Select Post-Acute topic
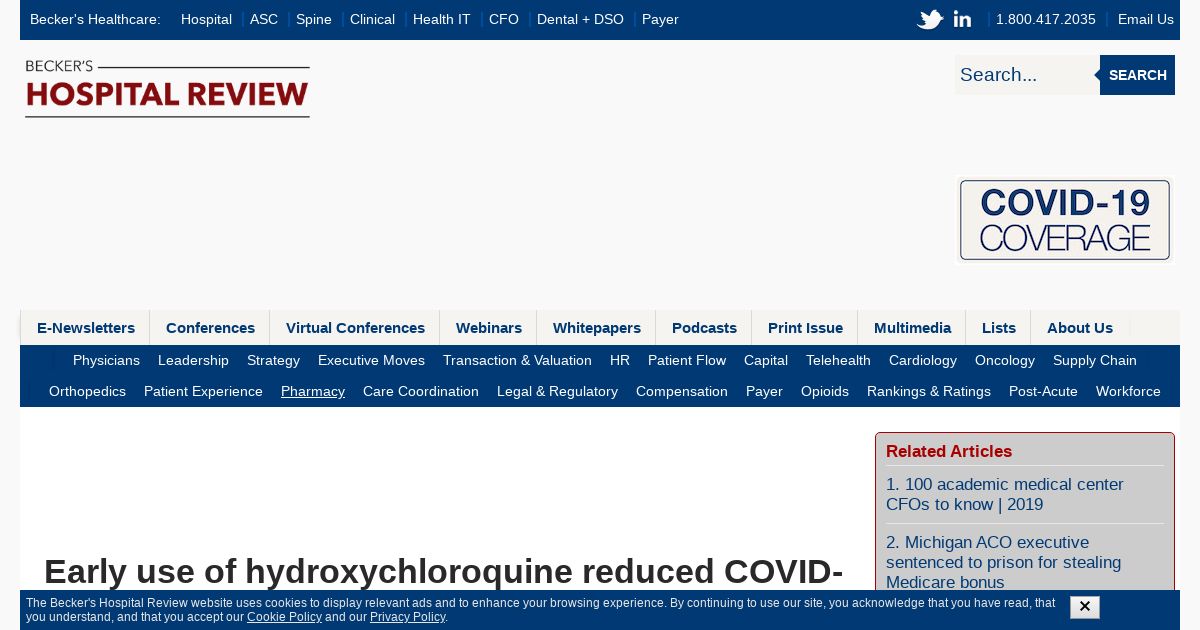 point(1043,391)
